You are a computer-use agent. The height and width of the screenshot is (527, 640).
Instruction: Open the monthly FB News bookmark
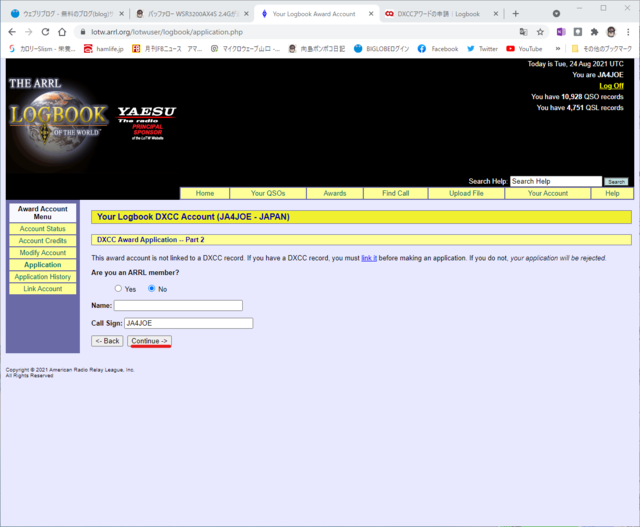pyautogui.click(x=167, y=49)
